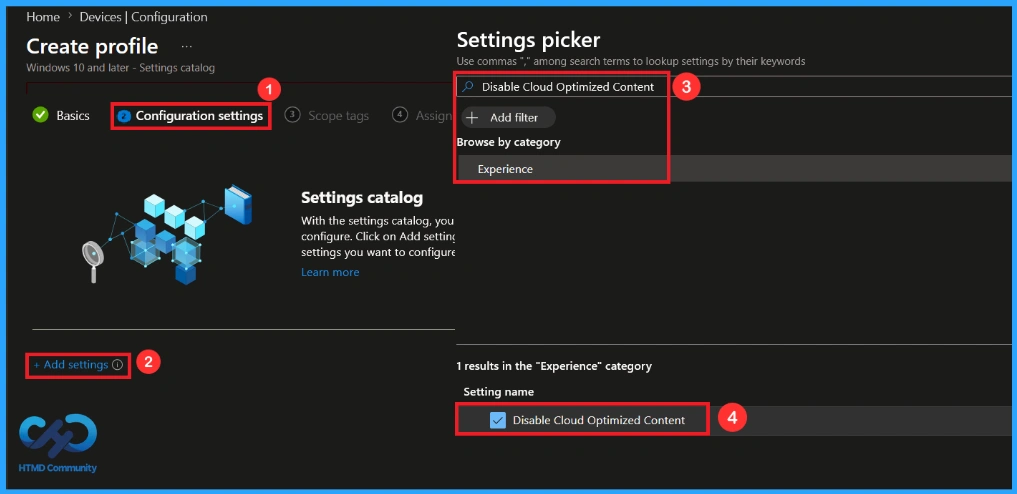Toggle the Disable Cloud Optimized Content checkbox

(x=497, y=420)
